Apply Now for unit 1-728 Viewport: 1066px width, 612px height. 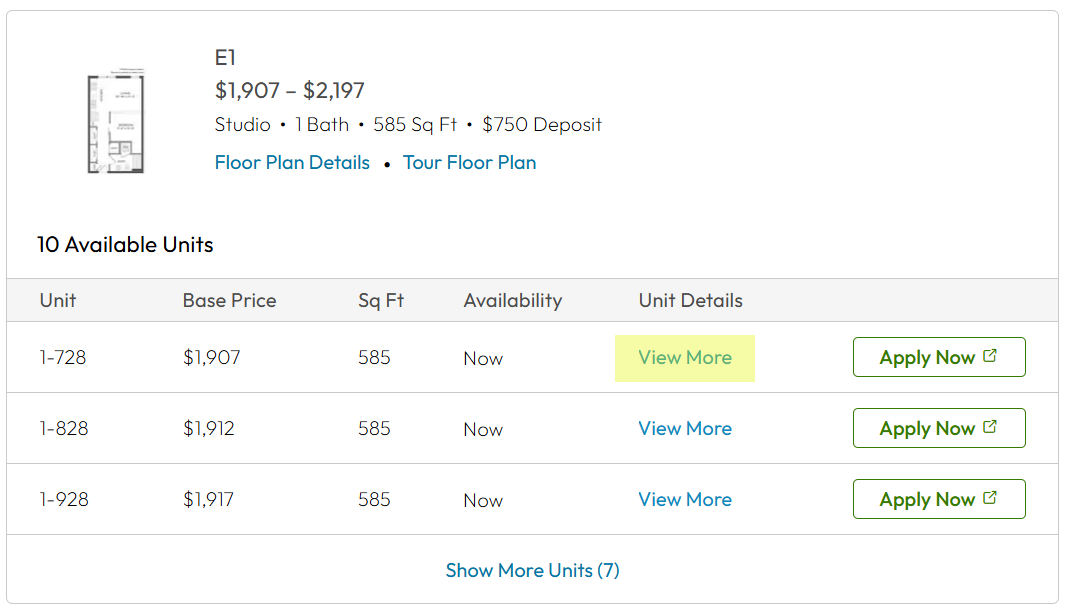point(939,357)
